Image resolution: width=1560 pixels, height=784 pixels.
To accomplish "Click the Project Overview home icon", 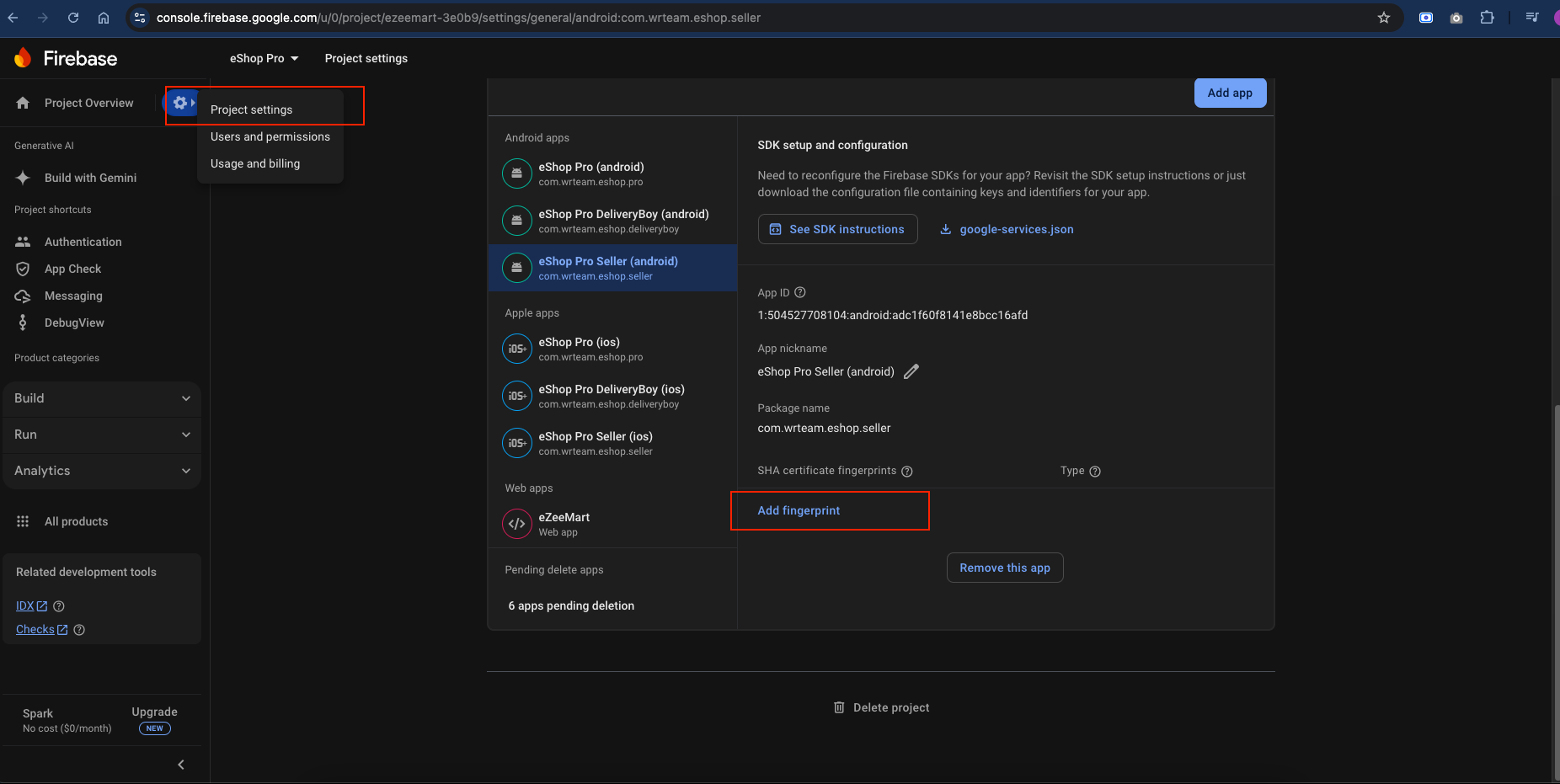I will [23, 103].
